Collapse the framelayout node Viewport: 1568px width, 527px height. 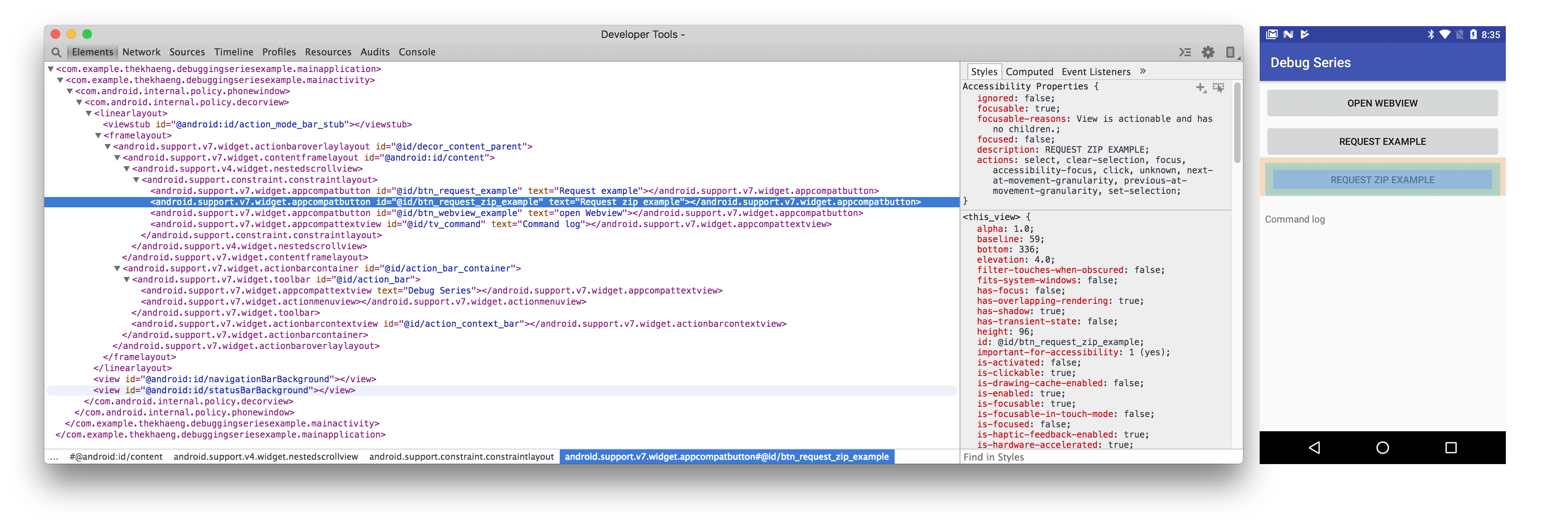[x=98, y=136]
